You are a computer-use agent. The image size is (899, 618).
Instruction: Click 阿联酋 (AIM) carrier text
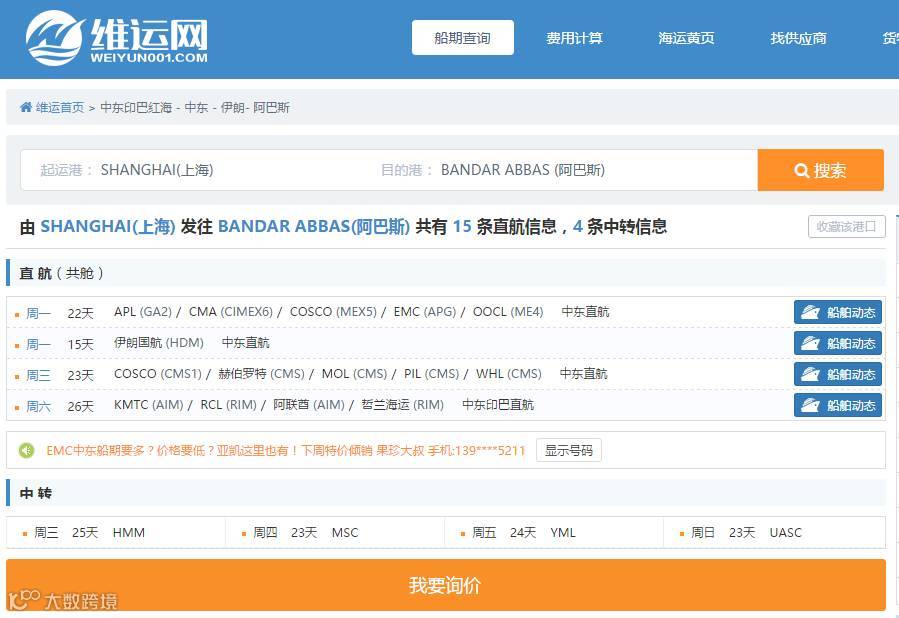(309, 405)
